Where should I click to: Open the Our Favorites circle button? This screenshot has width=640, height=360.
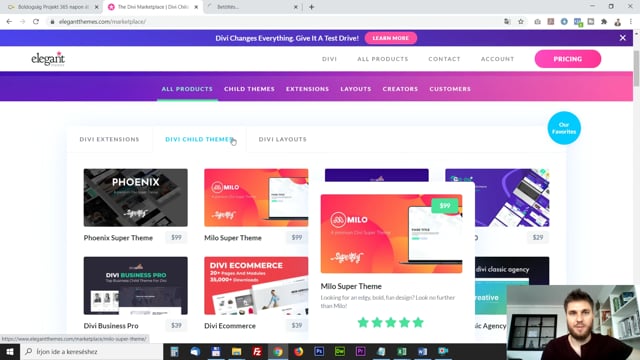(x=564, y=128)
